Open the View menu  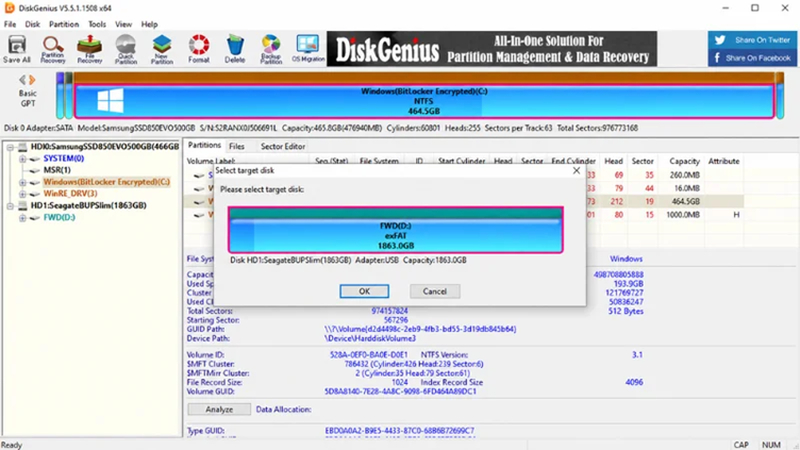coord(123,24)
